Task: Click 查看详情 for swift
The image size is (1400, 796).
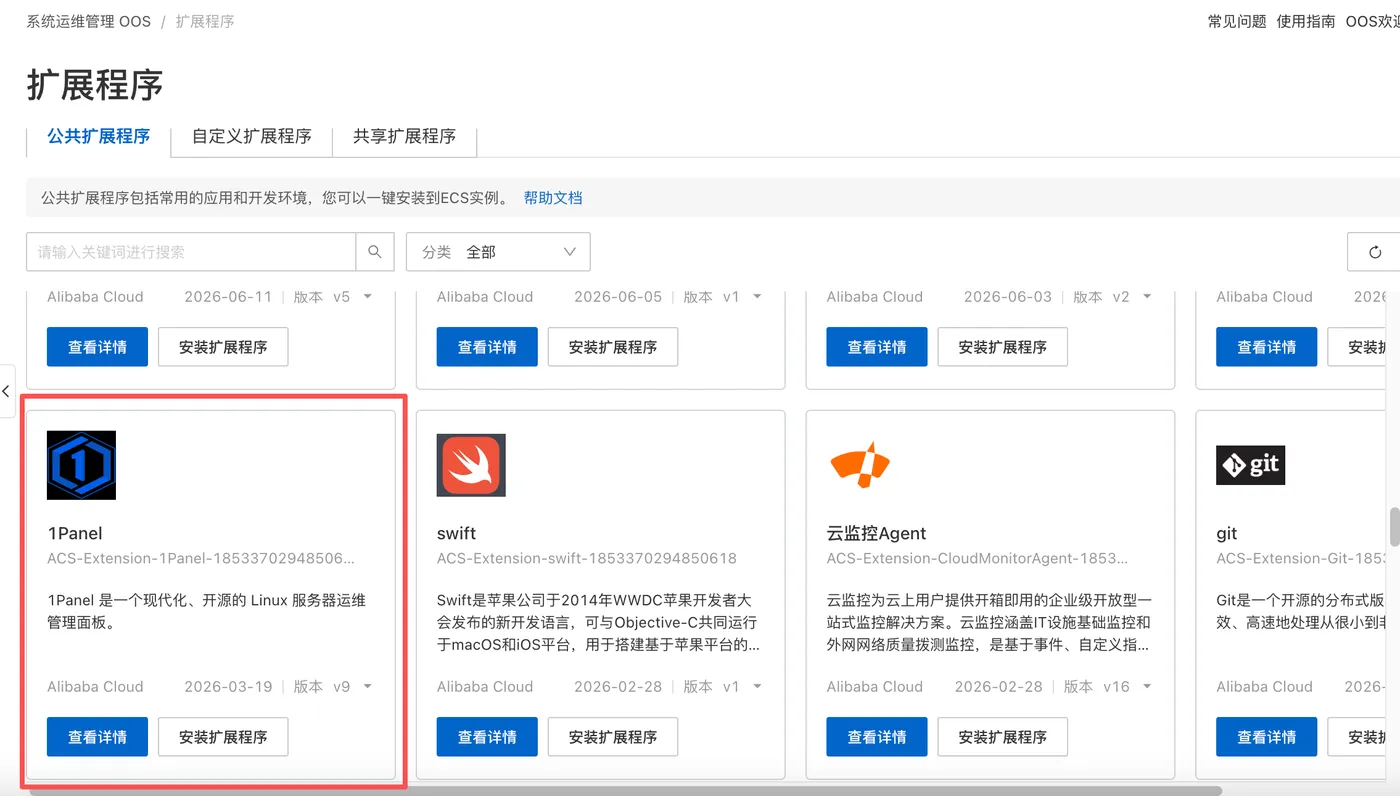Action: (x=487, y=737)
